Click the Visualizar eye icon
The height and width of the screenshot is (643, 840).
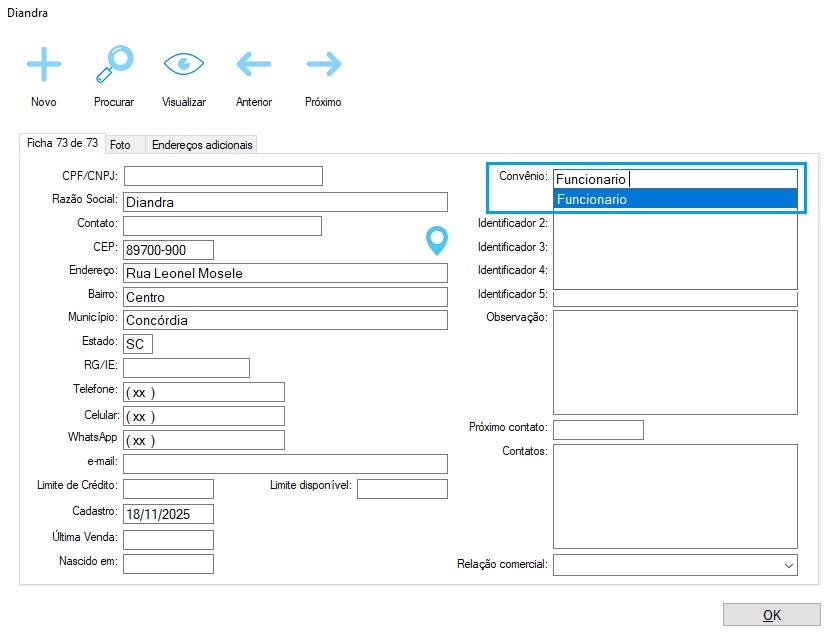(183, 65)
